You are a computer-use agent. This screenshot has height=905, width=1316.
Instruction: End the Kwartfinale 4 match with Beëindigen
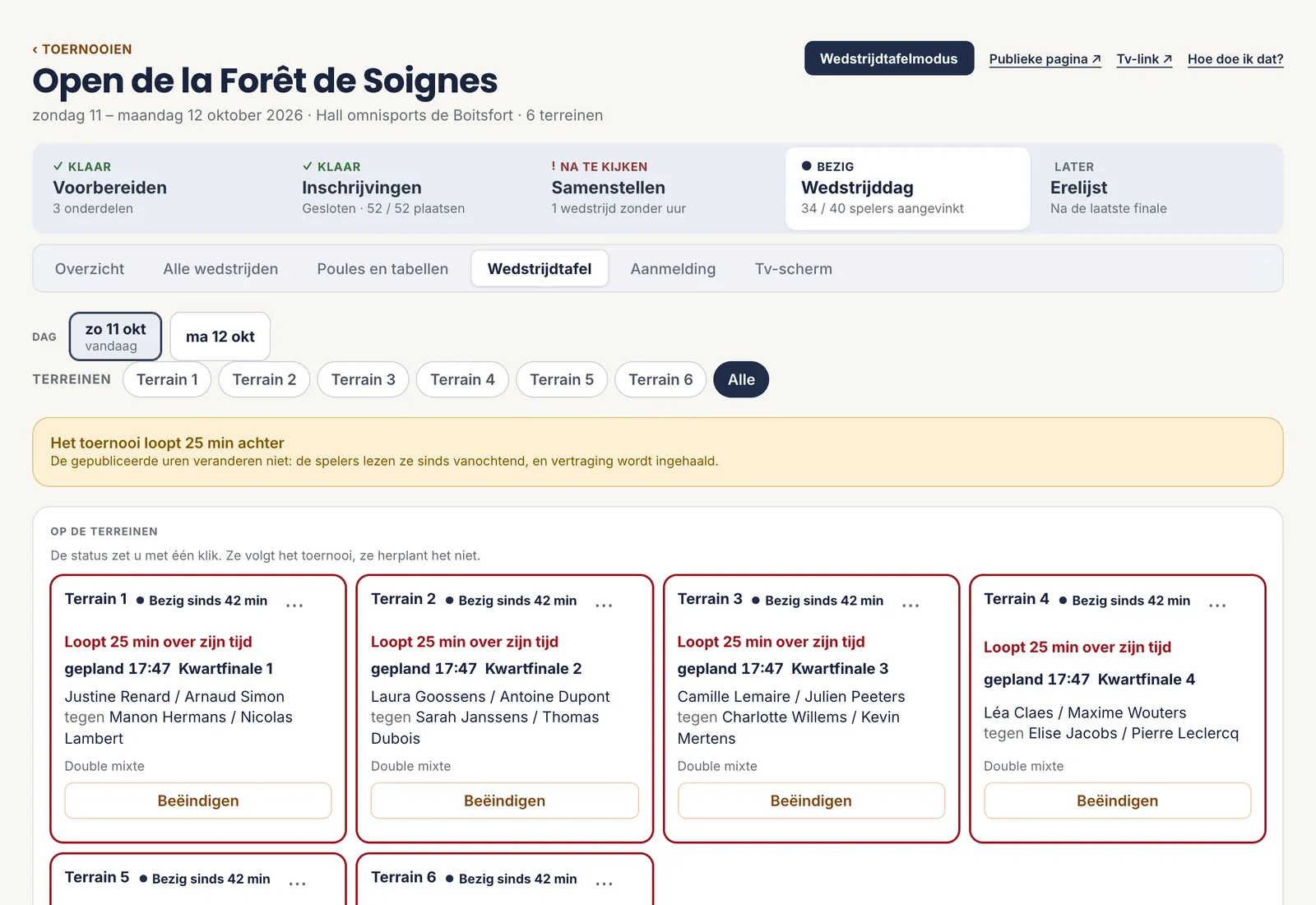tap(1118, 801)
